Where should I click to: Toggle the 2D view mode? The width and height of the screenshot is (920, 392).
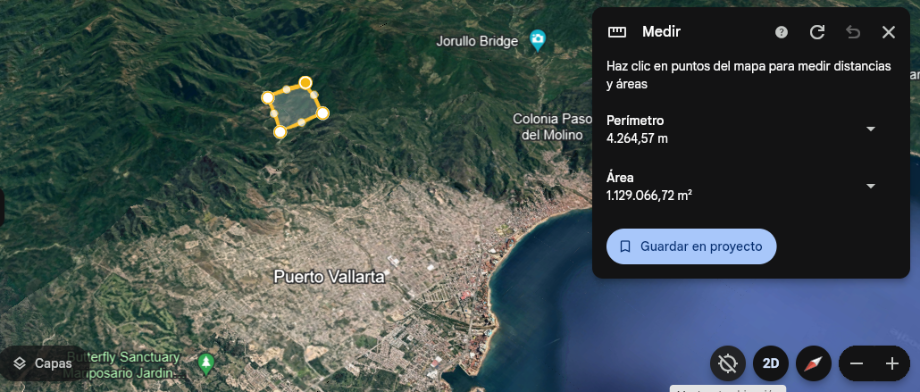tap(770, 364)
